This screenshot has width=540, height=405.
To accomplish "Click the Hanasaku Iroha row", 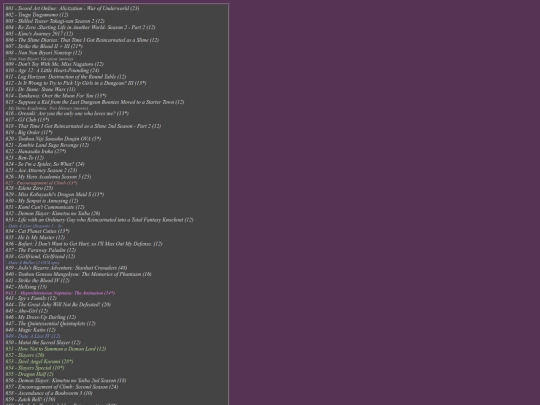I will tap(36, 151).
